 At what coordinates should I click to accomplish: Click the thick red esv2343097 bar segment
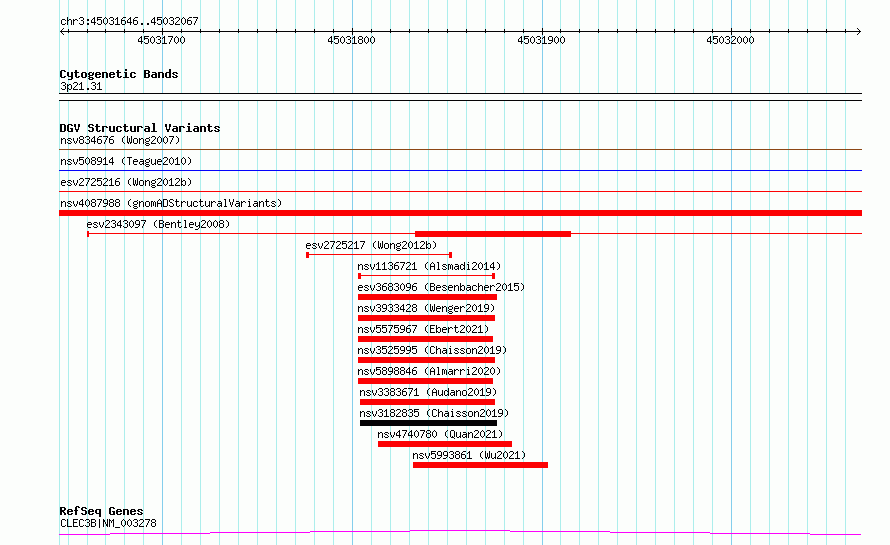coord(492,234)
